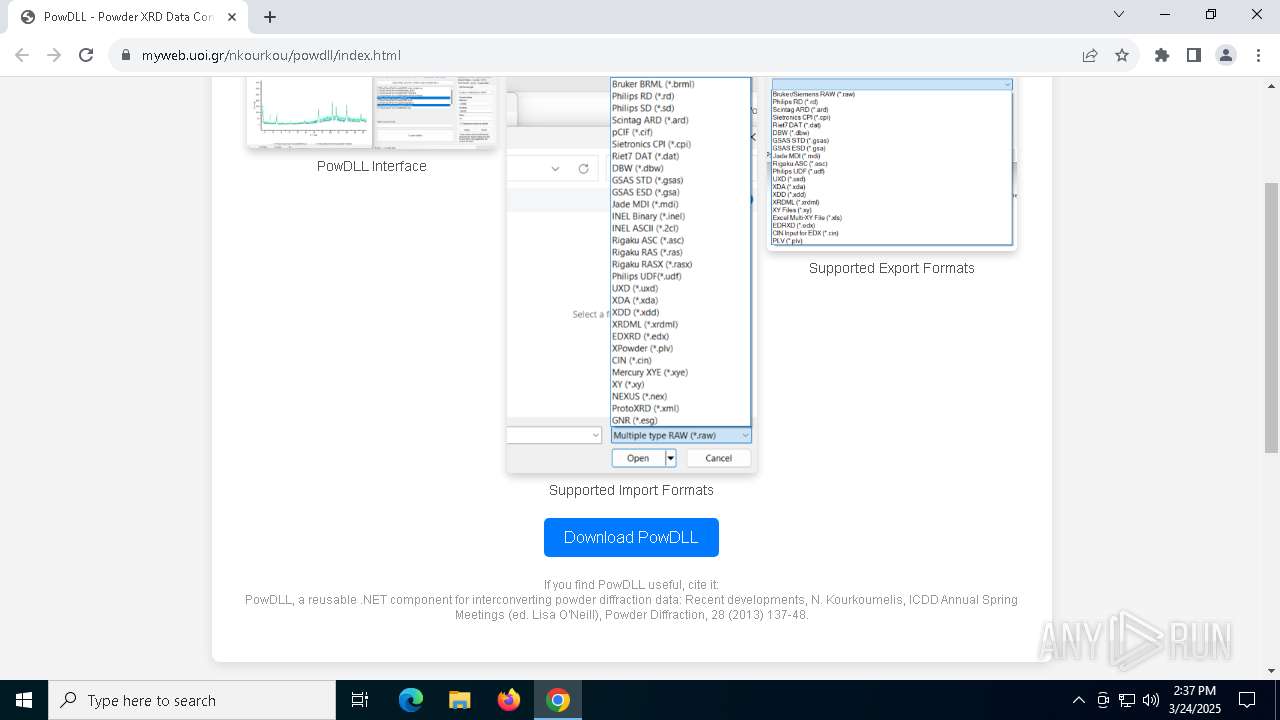Bookmark this page with the star icon
Viewport: 1280px width, 720px height.
(x=1122, y=55)
